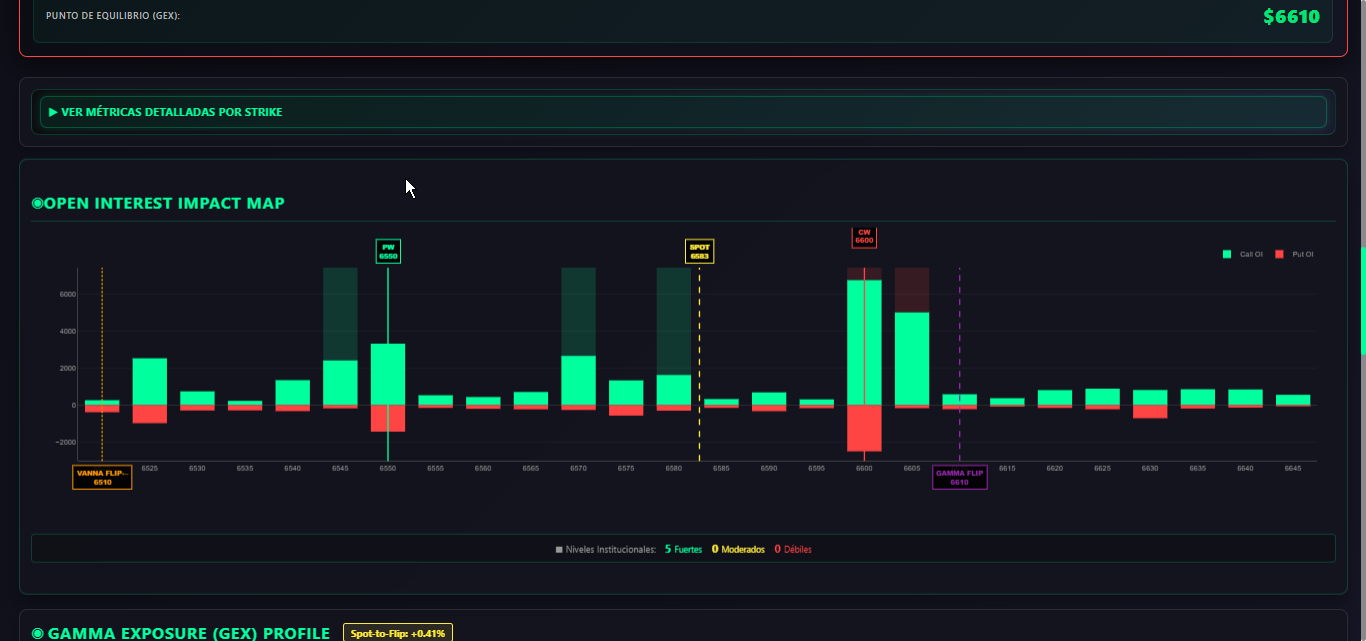Click the PW 6550 put wall label
Screen dimensions: 1366x641
388,251
